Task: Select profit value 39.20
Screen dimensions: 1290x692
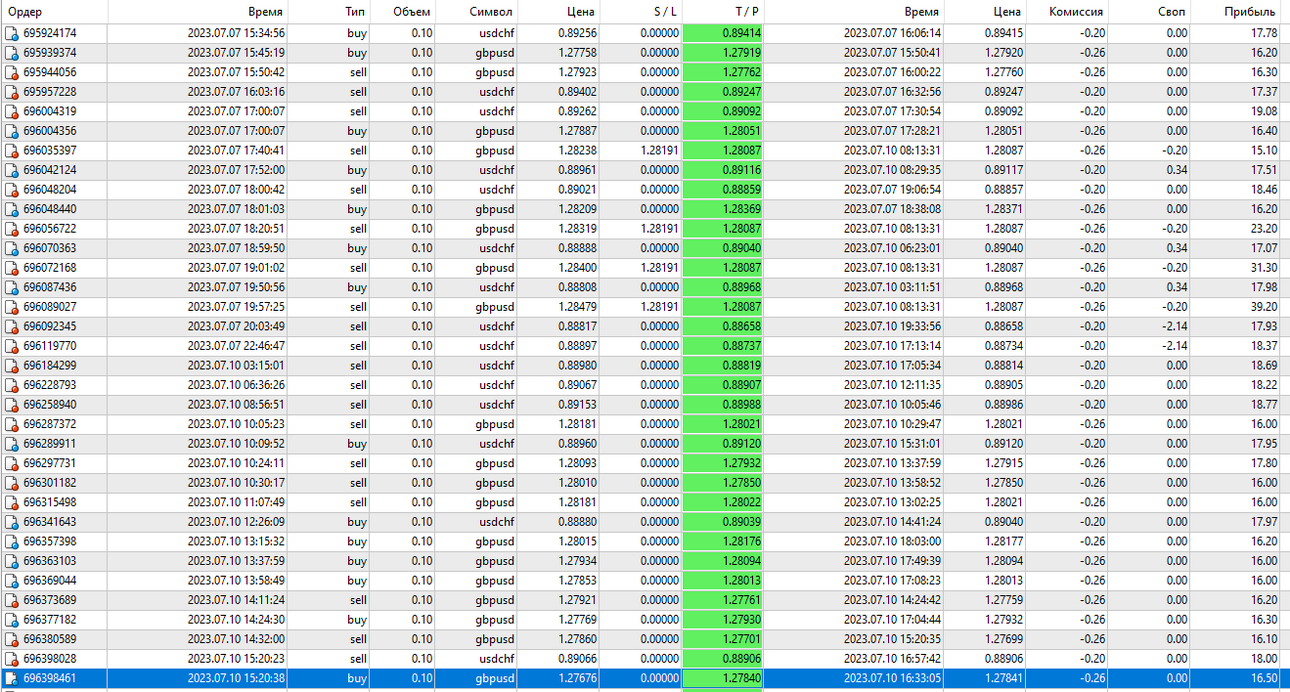Action: click(1263, 307)
